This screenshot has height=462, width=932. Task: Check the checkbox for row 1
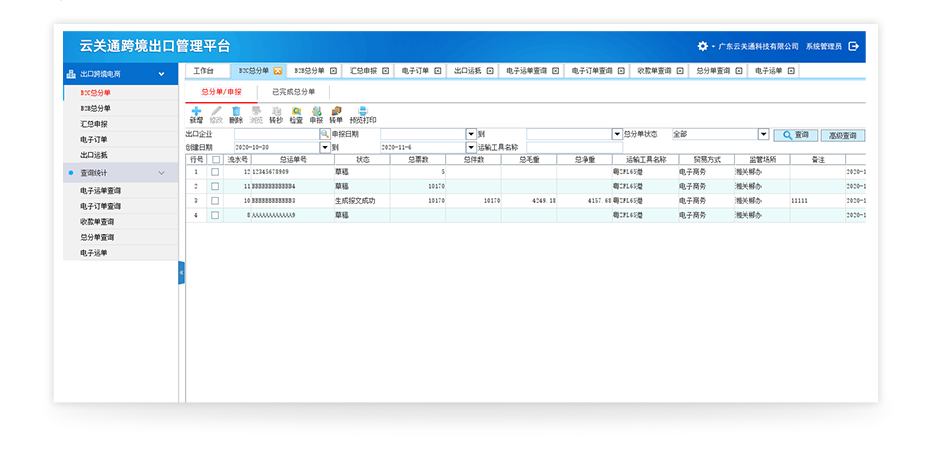pos(216,172)
